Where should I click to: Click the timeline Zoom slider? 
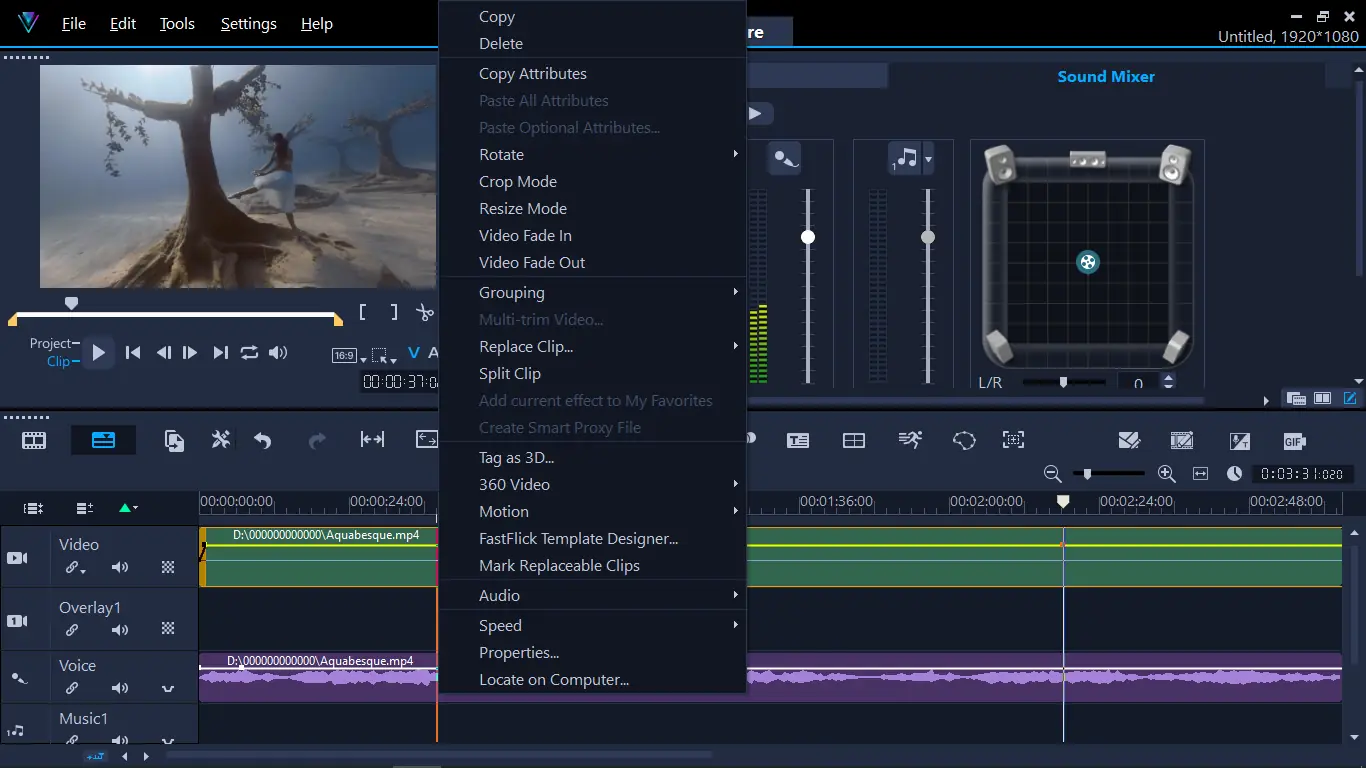1108,474
